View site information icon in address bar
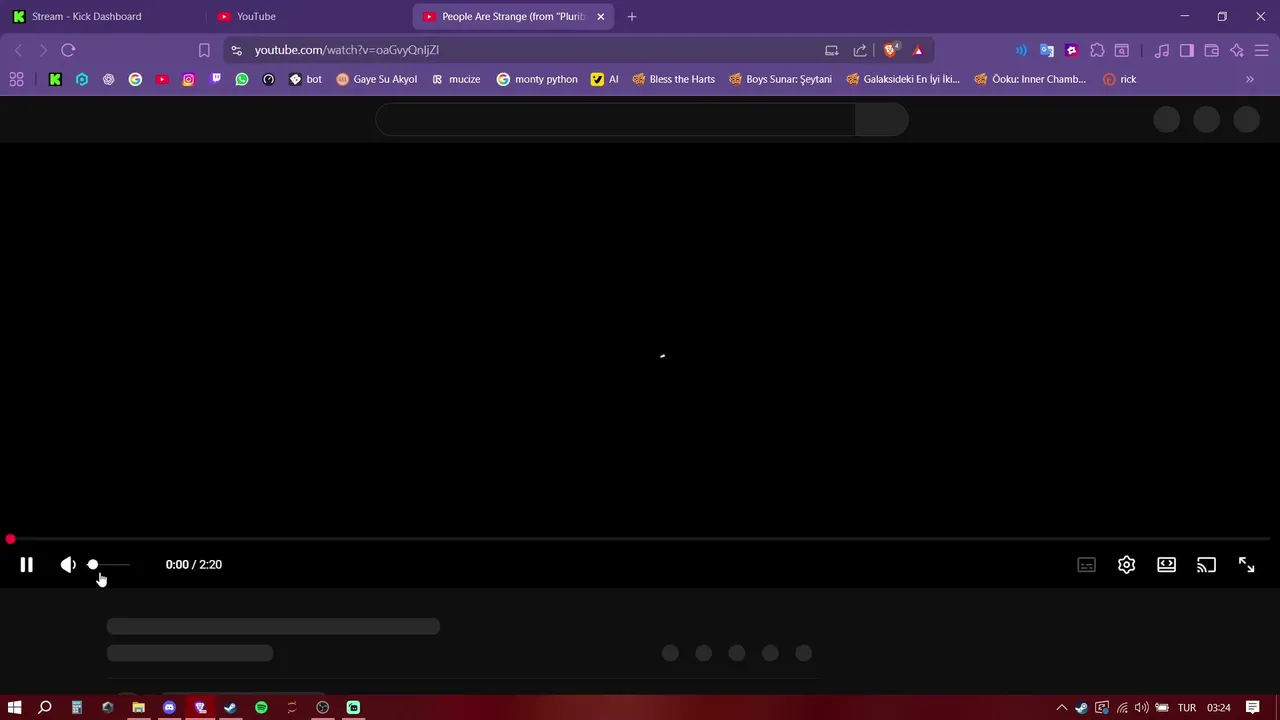The height and width of the screenshot is (720, 1280). (x=236, y=50)
